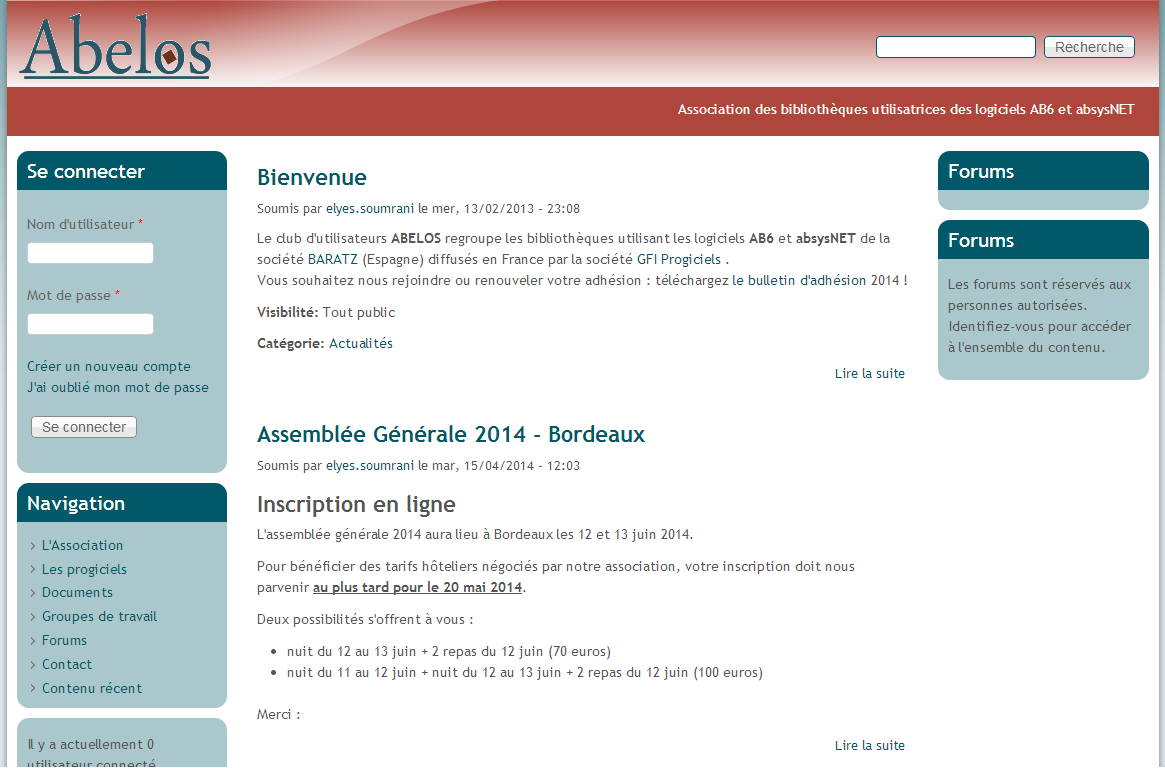Open Les progiciels navigation item
This screenshot has height=768, width=1165.
point(84,569)
